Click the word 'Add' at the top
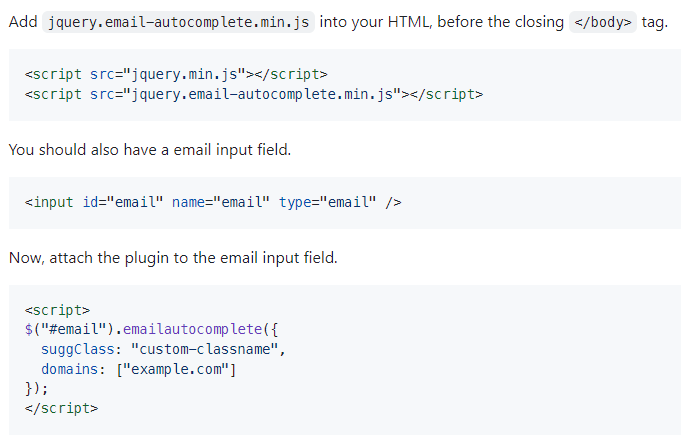The width and height of the screenshot is (681, 438). tap(23, 22)
